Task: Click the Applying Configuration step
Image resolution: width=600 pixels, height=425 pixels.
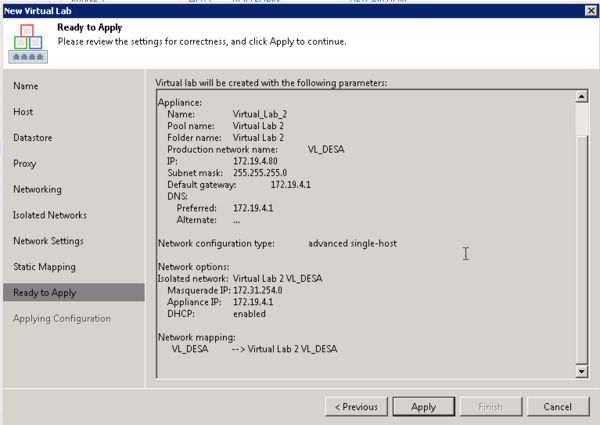Action: tap(61, 319)
